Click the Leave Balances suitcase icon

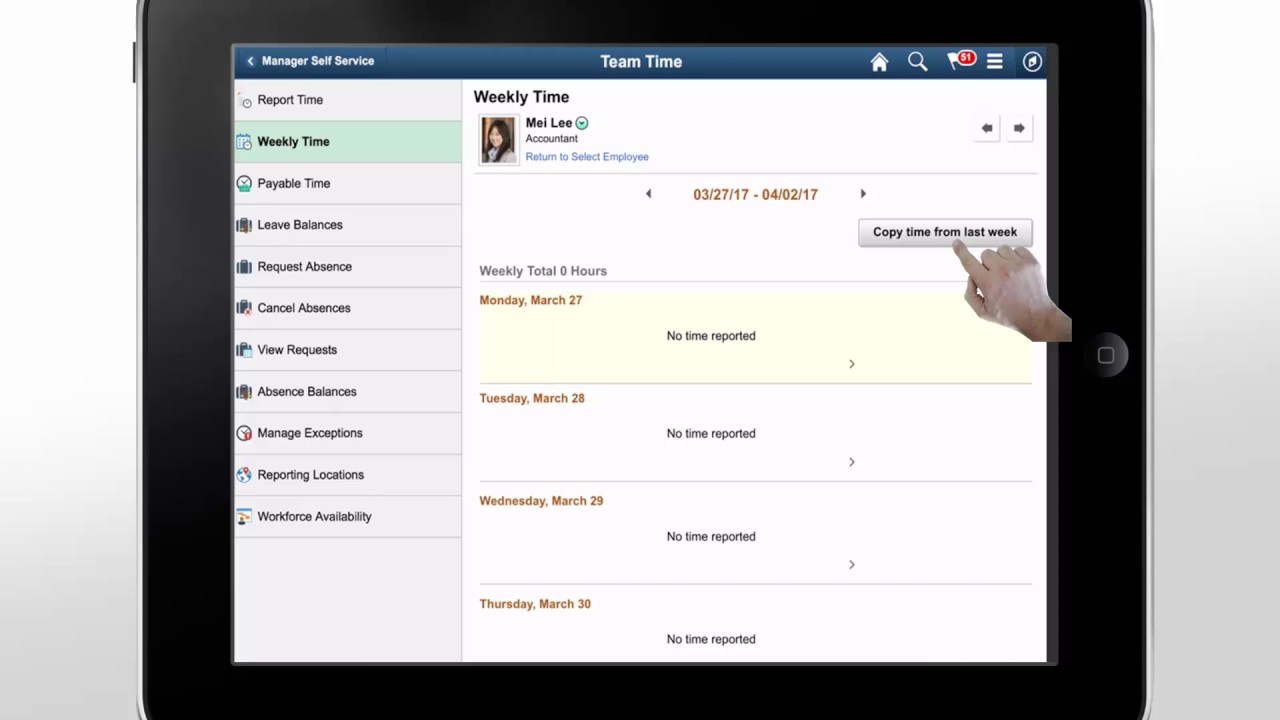click(x=244, y=225)
